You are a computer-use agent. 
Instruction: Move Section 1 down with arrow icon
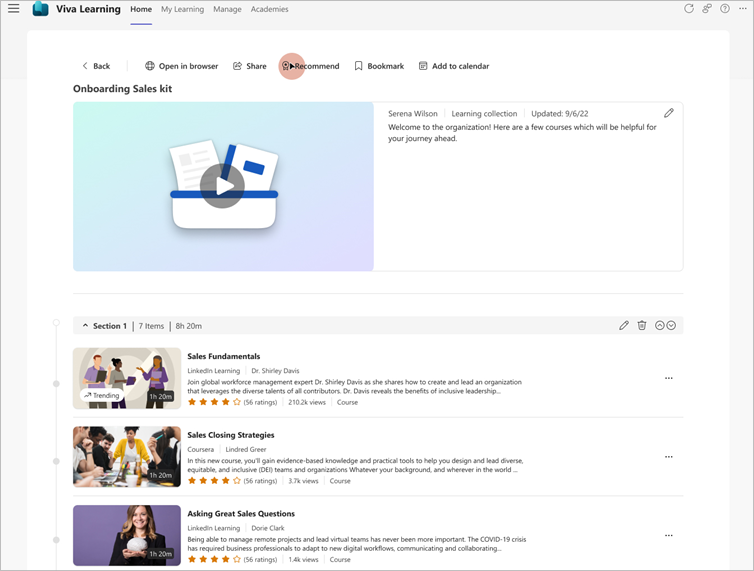671,326
